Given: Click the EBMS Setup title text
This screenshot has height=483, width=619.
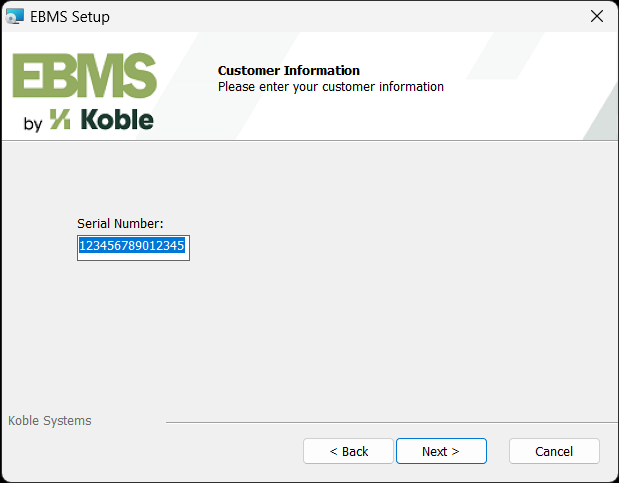Looking at the screenshot, I should point(70,16).
